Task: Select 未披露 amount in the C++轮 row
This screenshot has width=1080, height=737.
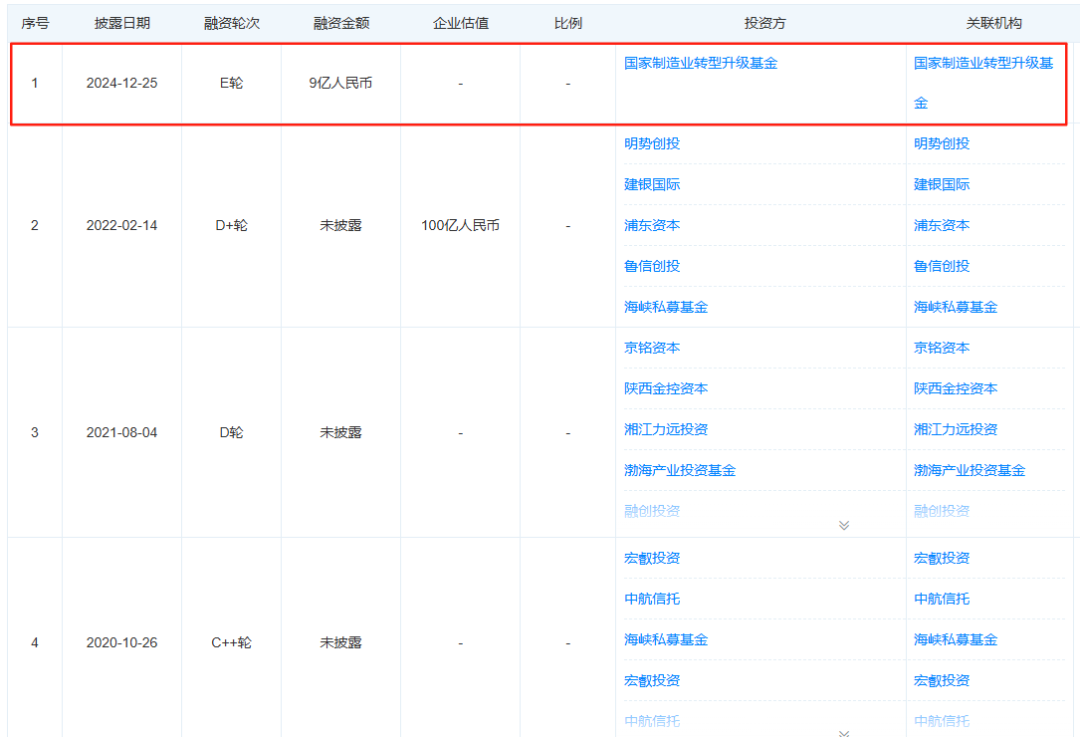Action: pos(341,643)
